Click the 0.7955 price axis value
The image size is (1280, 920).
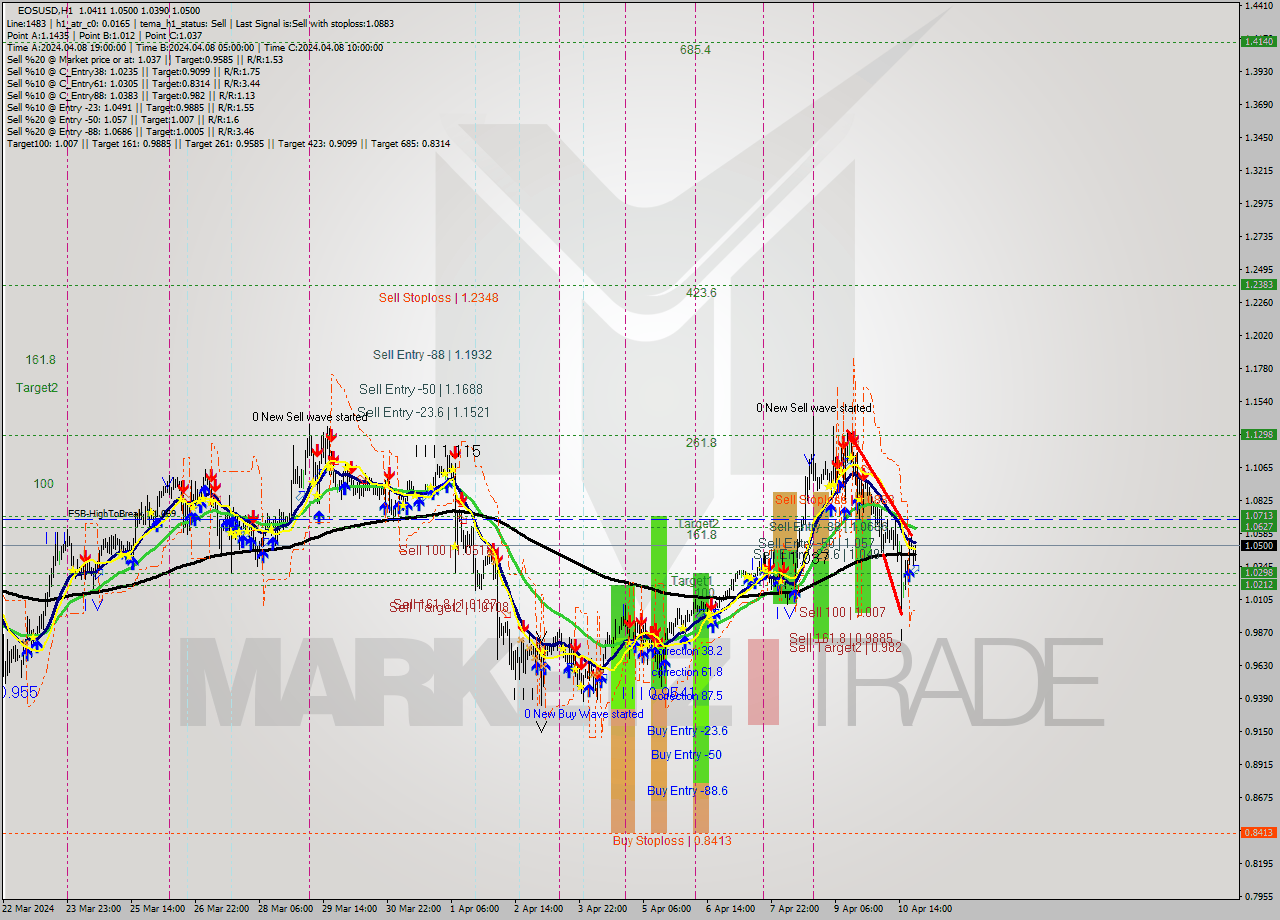click(1258, 896)
